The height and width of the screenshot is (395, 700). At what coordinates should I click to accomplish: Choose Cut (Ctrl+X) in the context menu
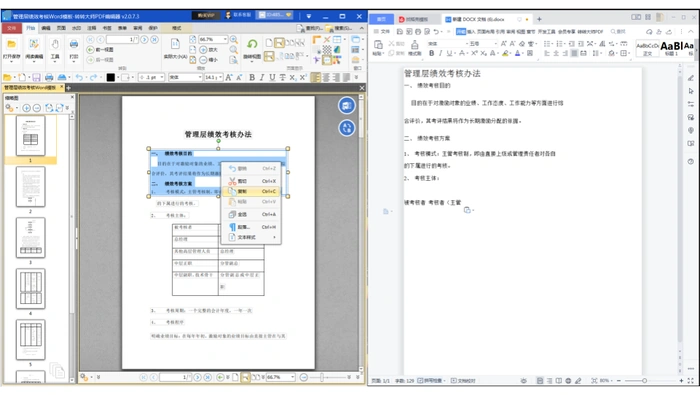pos(252,181)
